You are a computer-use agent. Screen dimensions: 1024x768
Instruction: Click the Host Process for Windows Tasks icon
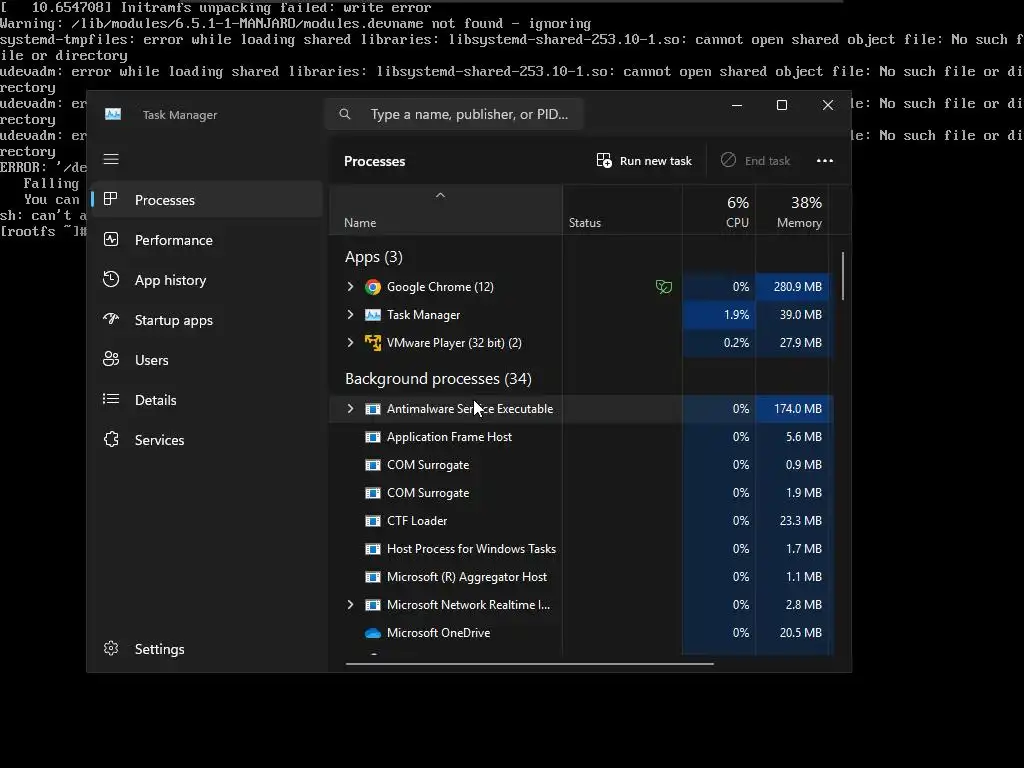373,549
